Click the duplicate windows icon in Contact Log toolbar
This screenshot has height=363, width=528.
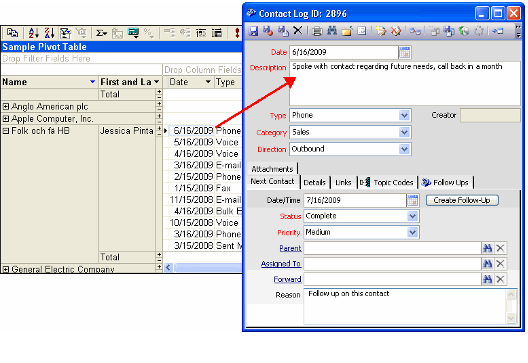(x=449, y=31)
